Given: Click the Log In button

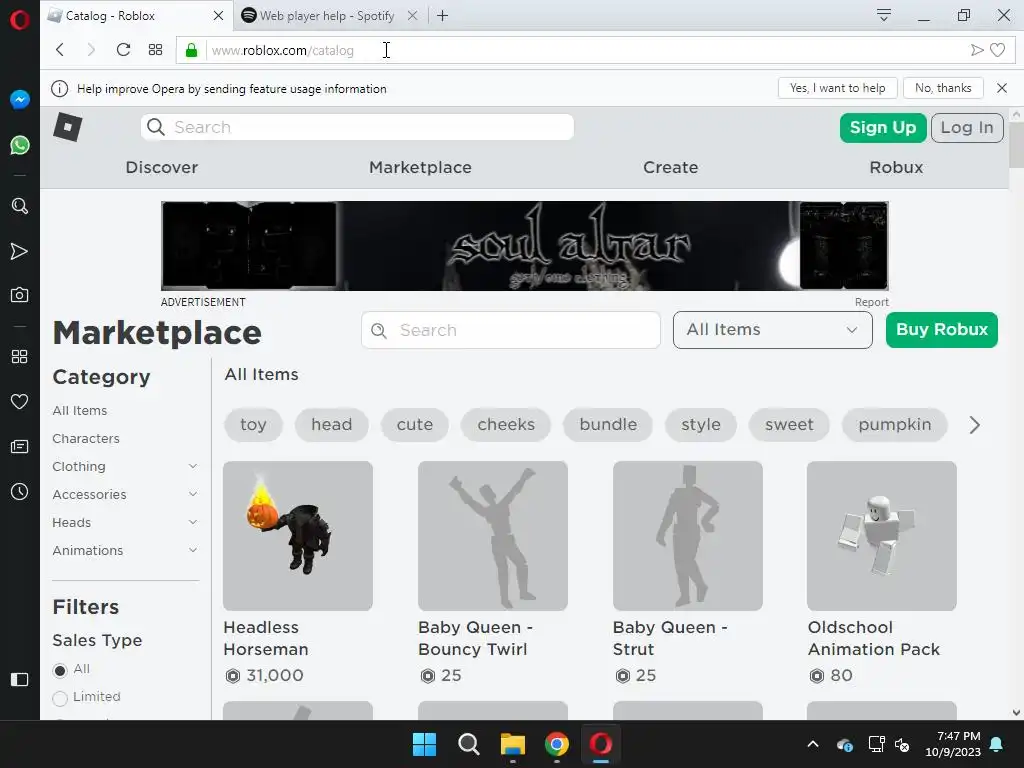Looking at the screenshot, I should (967, 127).
